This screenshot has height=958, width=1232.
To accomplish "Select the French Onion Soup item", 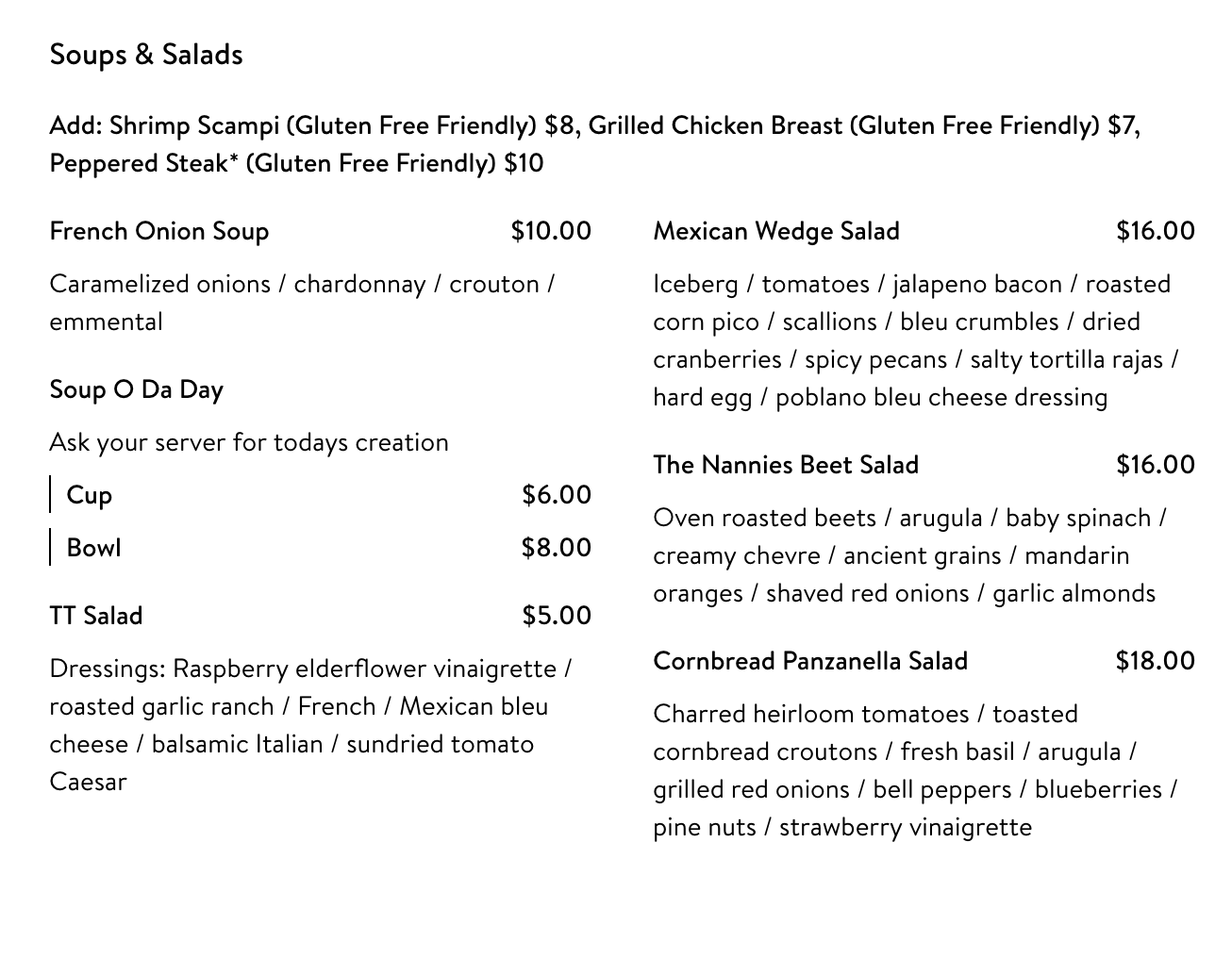I will point(159,231).
